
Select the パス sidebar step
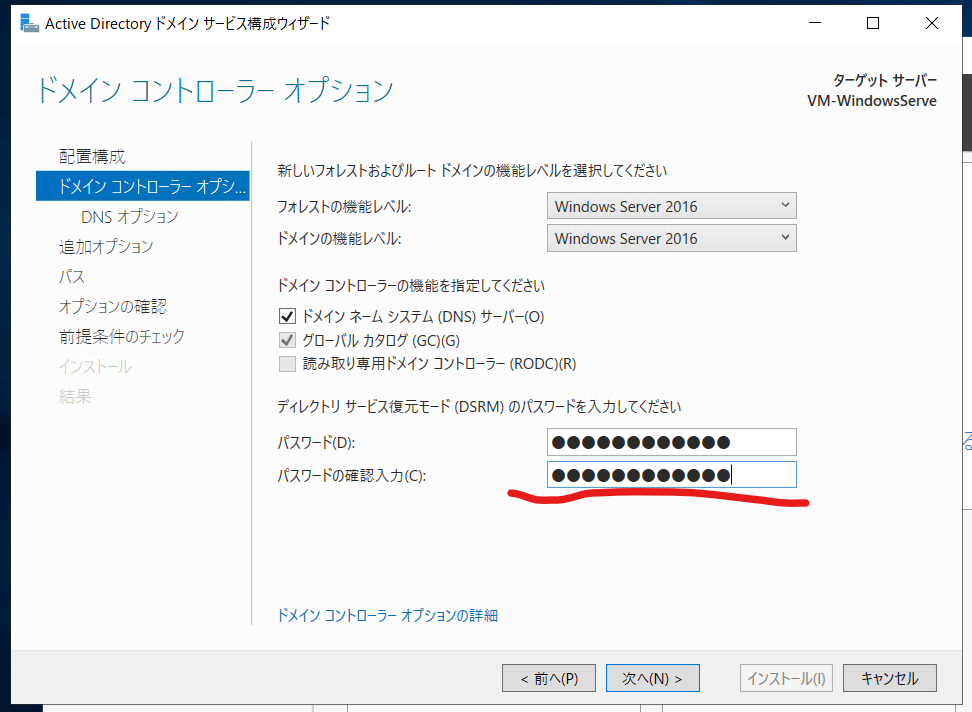click(72, 276)
